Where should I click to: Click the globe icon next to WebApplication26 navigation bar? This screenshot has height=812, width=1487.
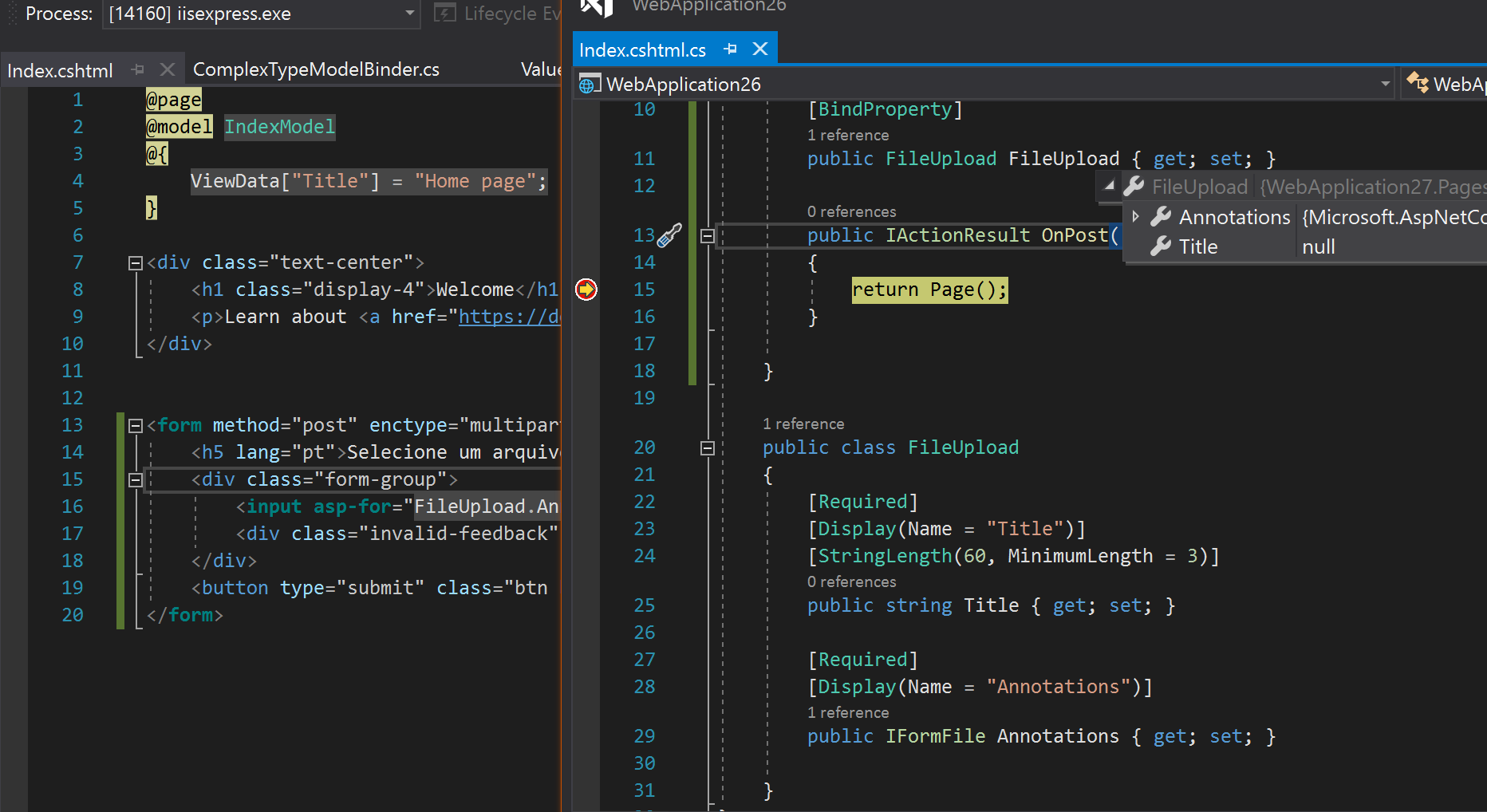589,83
